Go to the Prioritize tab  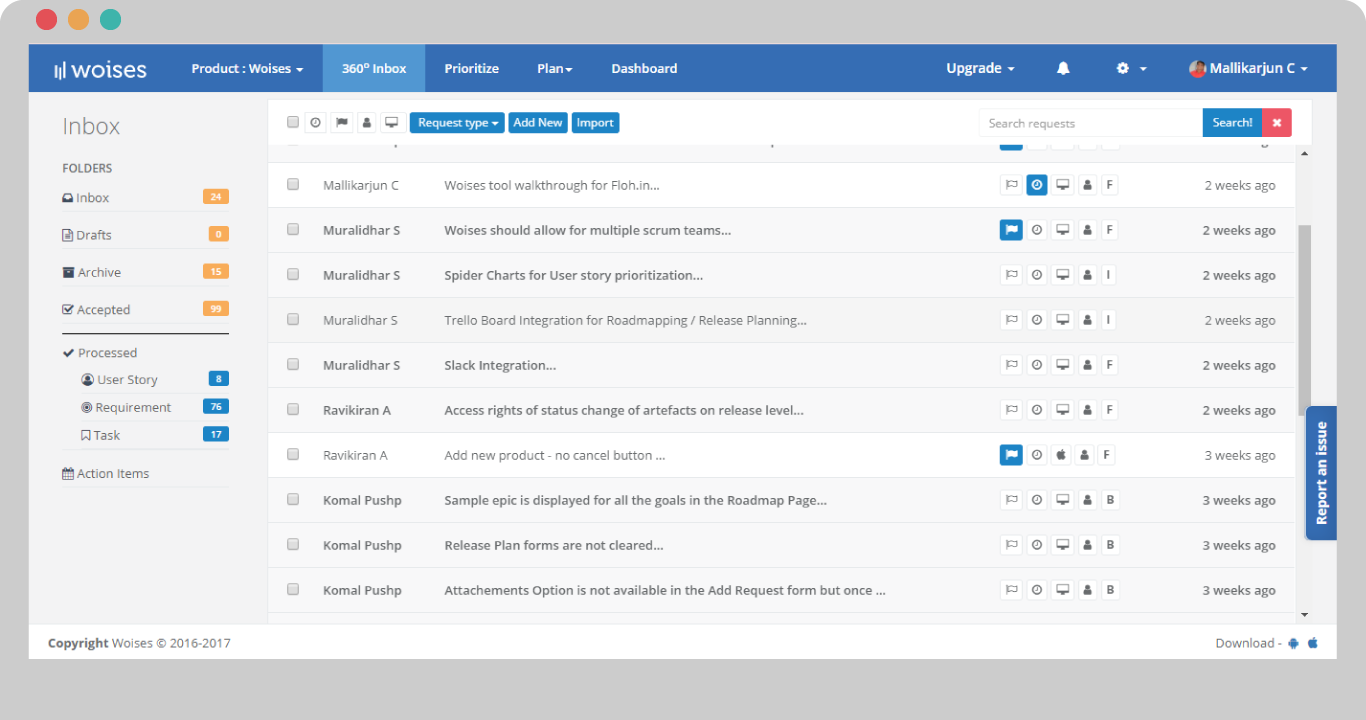click(x=472, y=68)
